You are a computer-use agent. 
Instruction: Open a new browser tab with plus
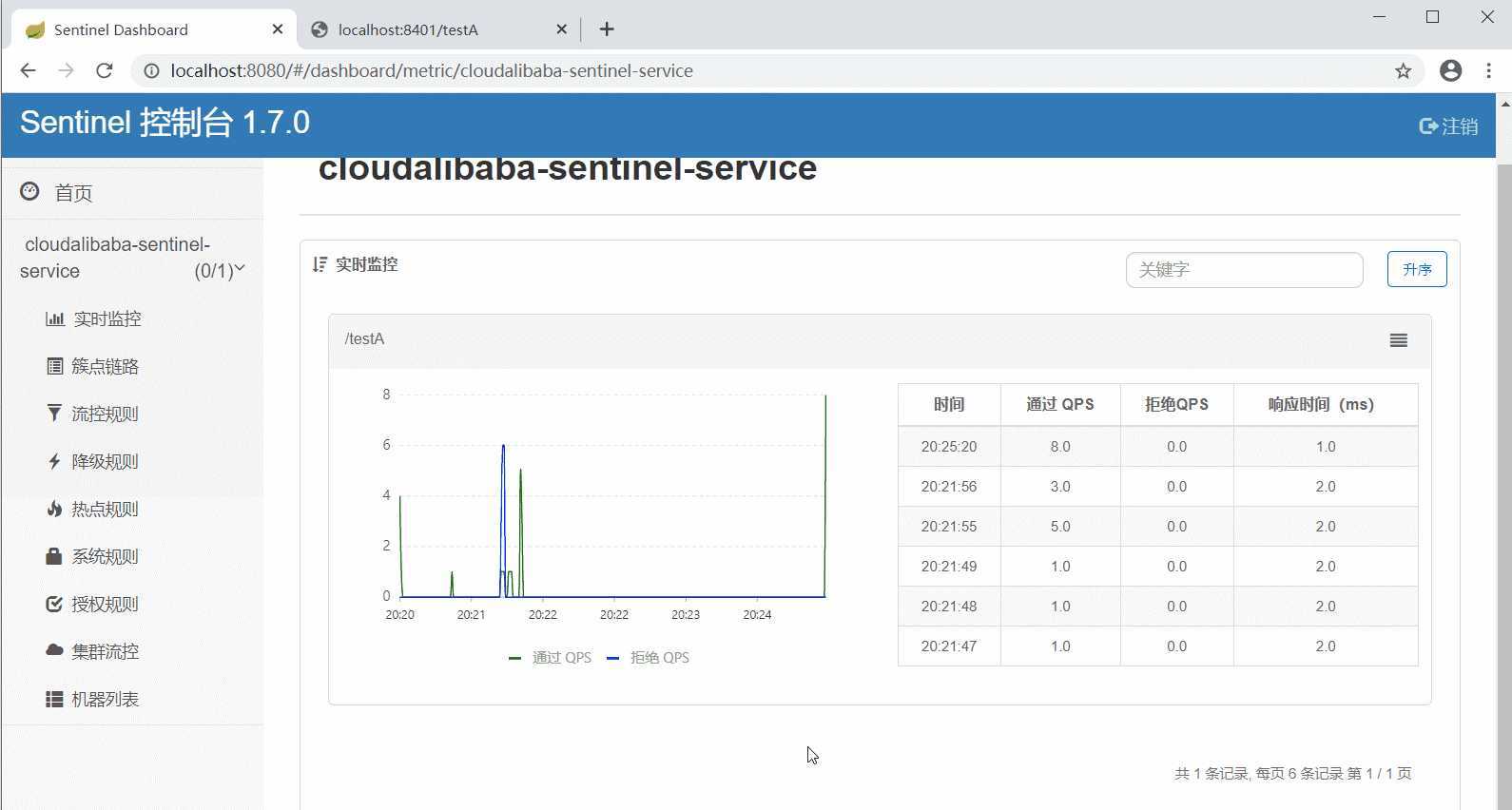coord(607,29)
